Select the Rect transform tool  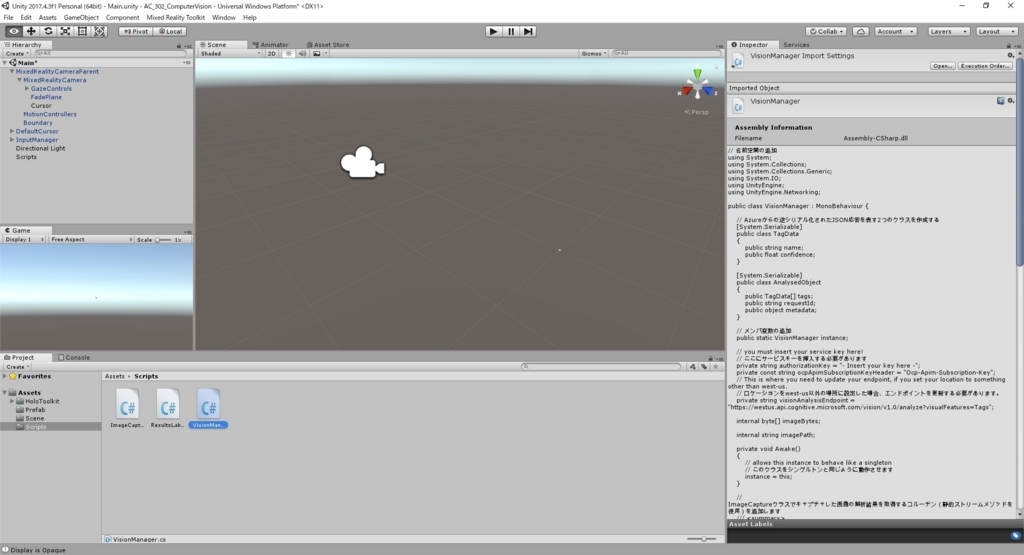point(82,31)
